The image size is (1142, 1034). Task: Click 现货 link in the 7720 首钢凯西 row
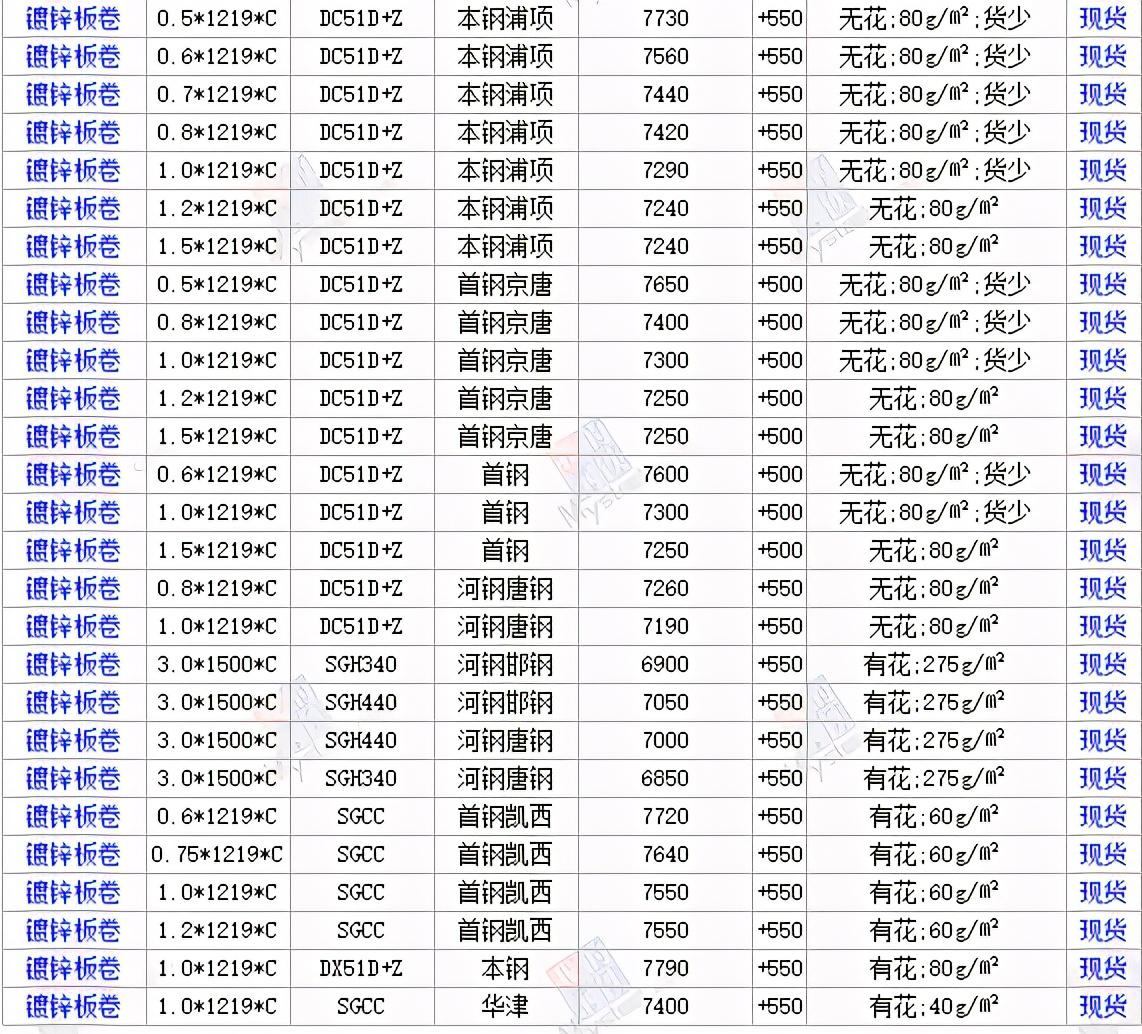click(x=1103, y=816)
